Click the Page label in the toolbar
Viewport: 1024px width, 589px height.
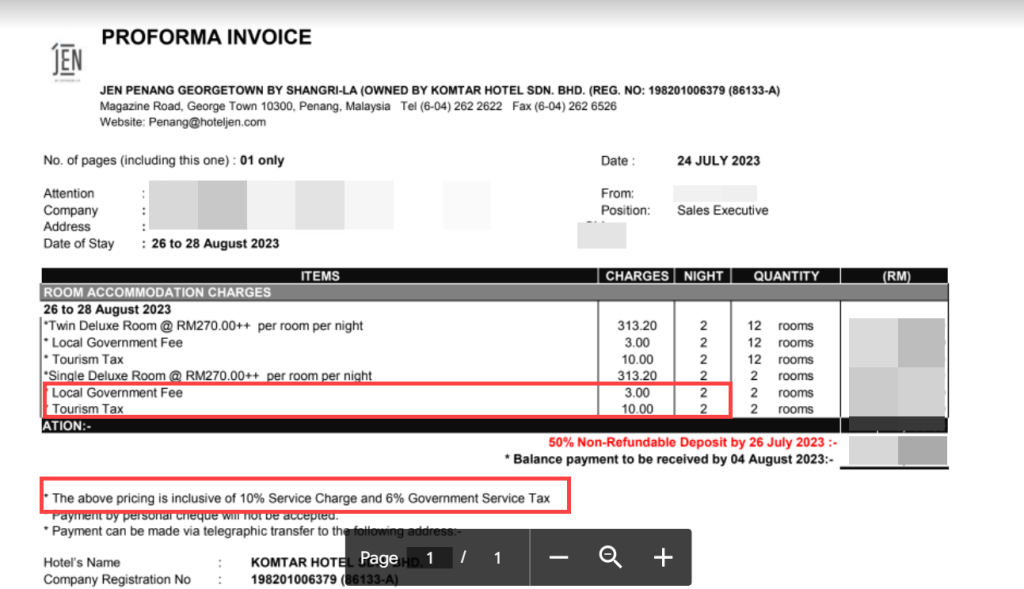coord(379,558)
